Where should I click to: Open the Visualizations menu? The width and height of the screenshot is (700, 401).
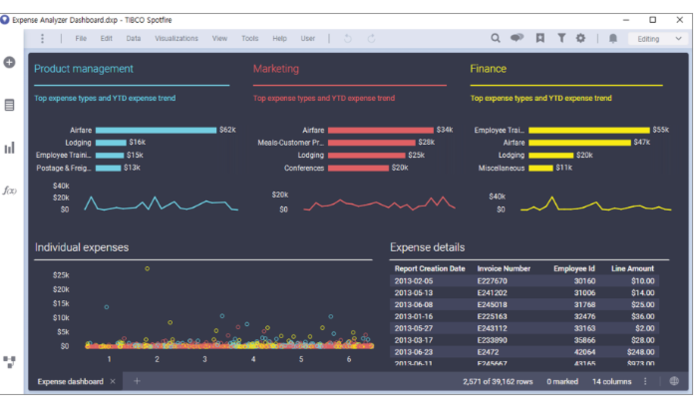(176, 38)
